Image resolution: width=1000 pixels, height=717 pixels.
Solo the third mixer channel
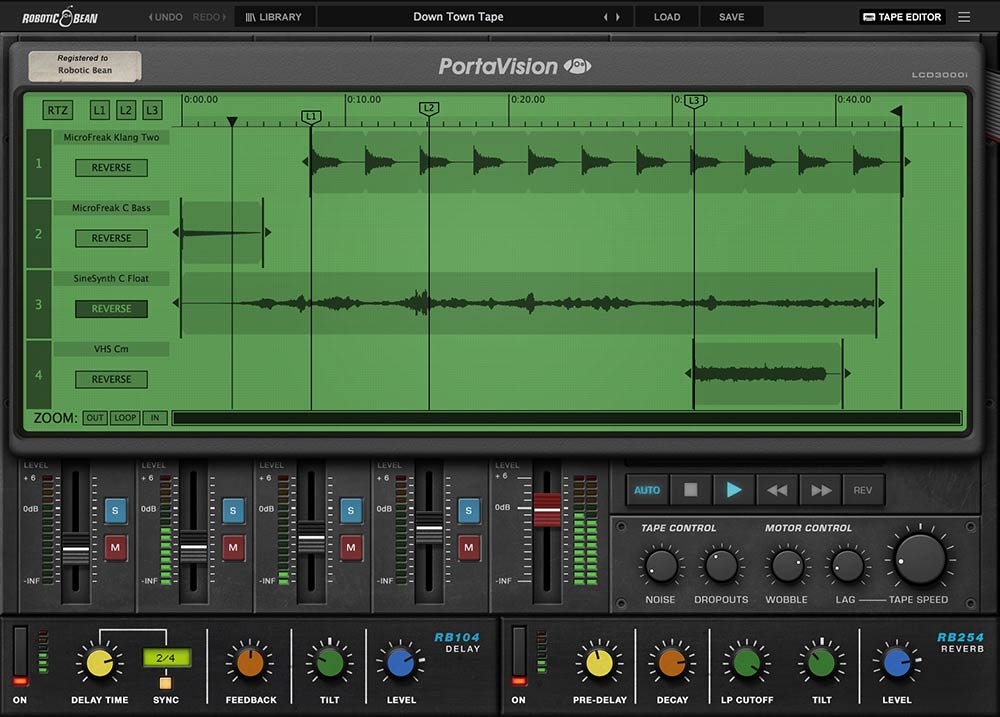coord(351,511)
